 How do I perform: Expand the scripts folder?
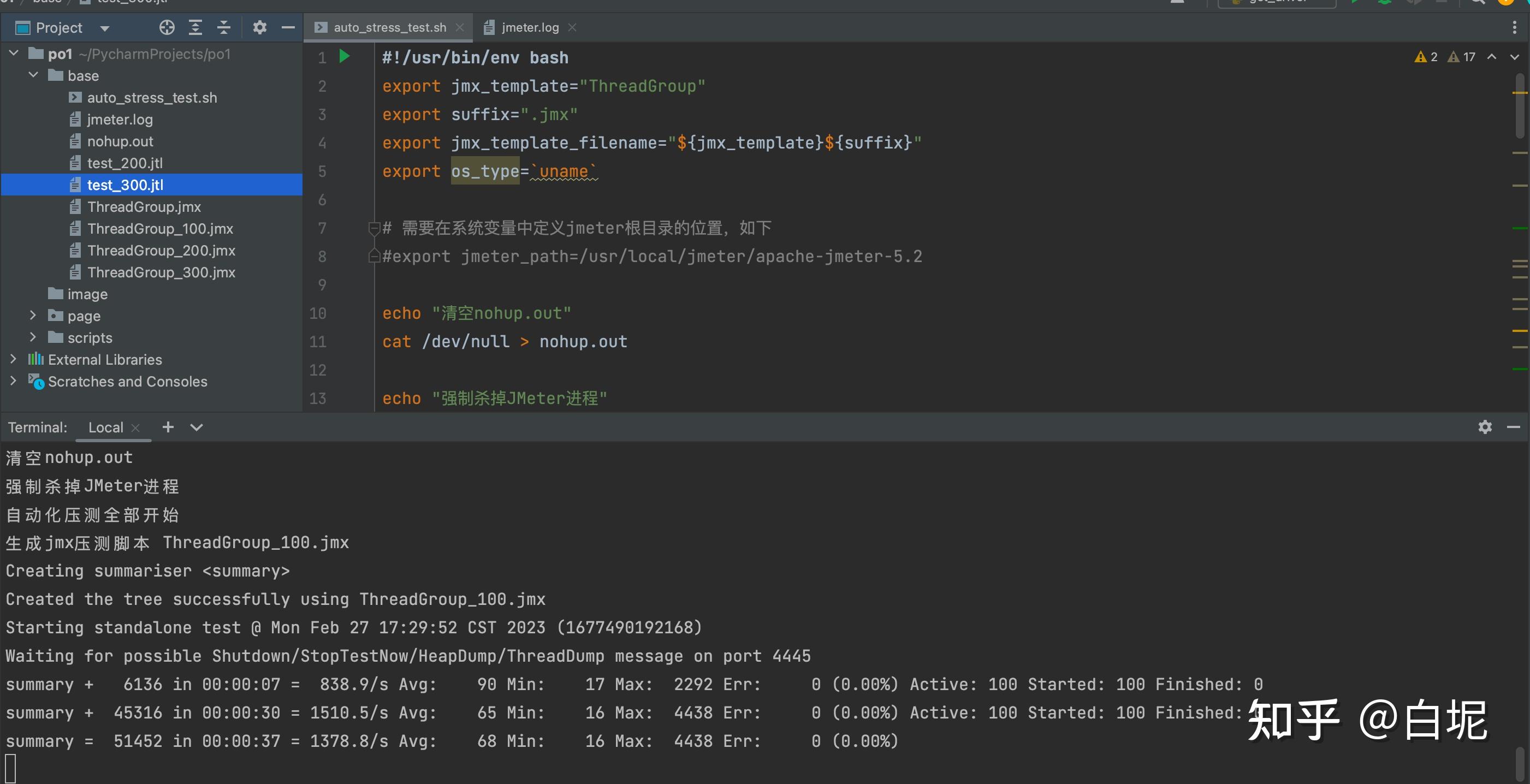pyautogui.click(x=33, y=337)
